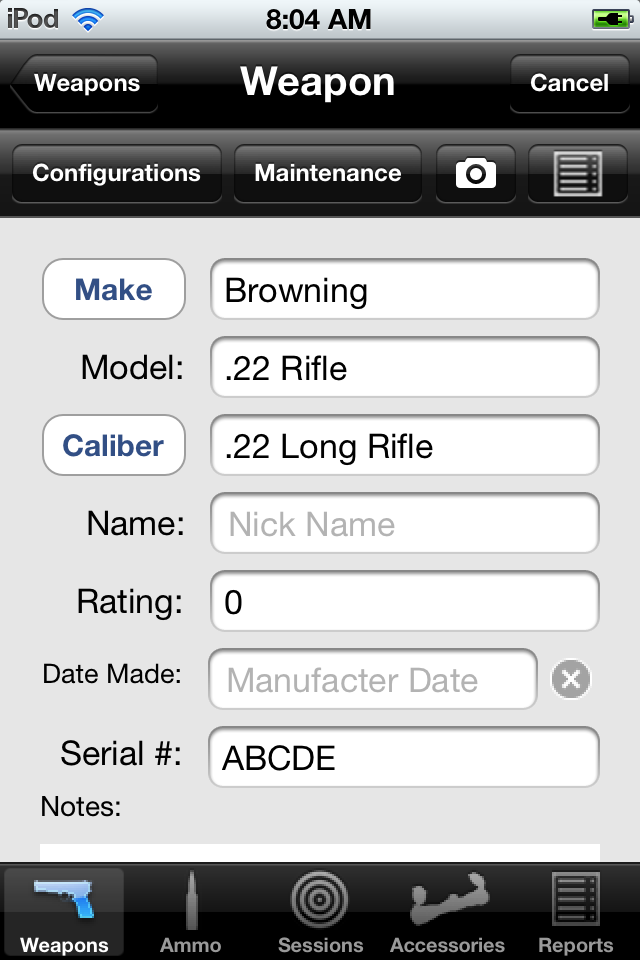Switch to the Maintenance tab

pyautogui.click(x=327, y=173)
